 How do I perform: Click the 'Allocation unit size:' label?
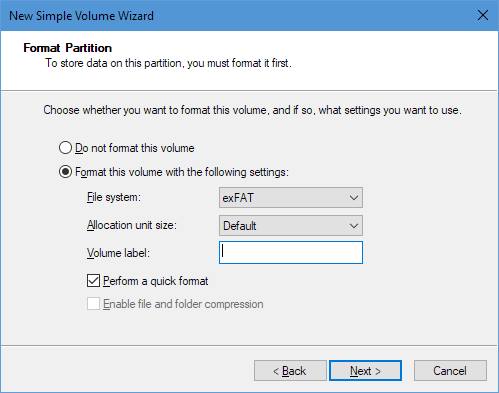pyautogui.click(x=132, y=225)
